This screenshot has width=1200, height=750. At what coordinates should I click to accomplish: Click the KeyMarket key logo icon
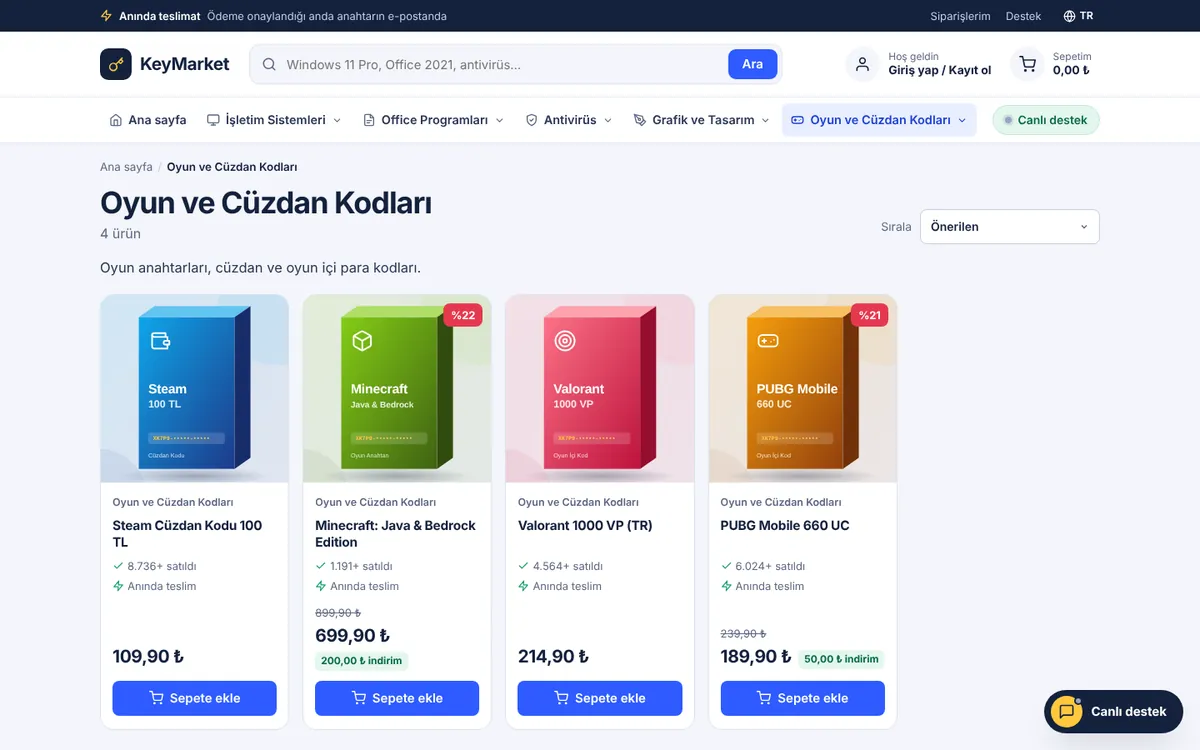point(116,64)
